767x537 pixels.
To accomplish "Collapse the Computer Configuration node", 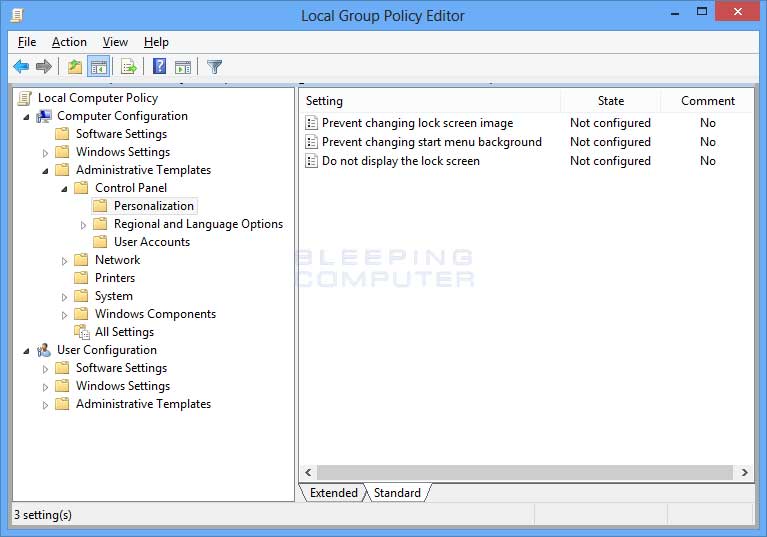I will coord(26,117).
